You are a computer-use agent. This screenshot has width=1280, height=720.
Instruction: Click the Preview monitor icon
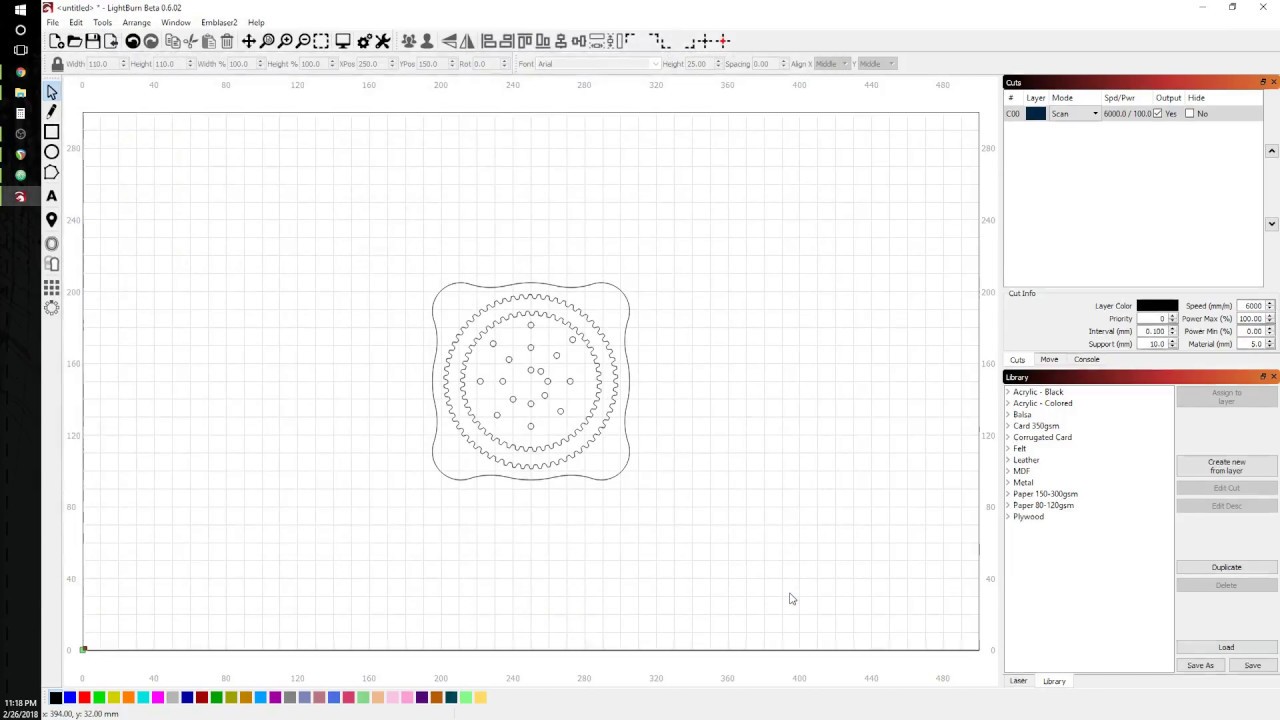(x=343, y=41)
